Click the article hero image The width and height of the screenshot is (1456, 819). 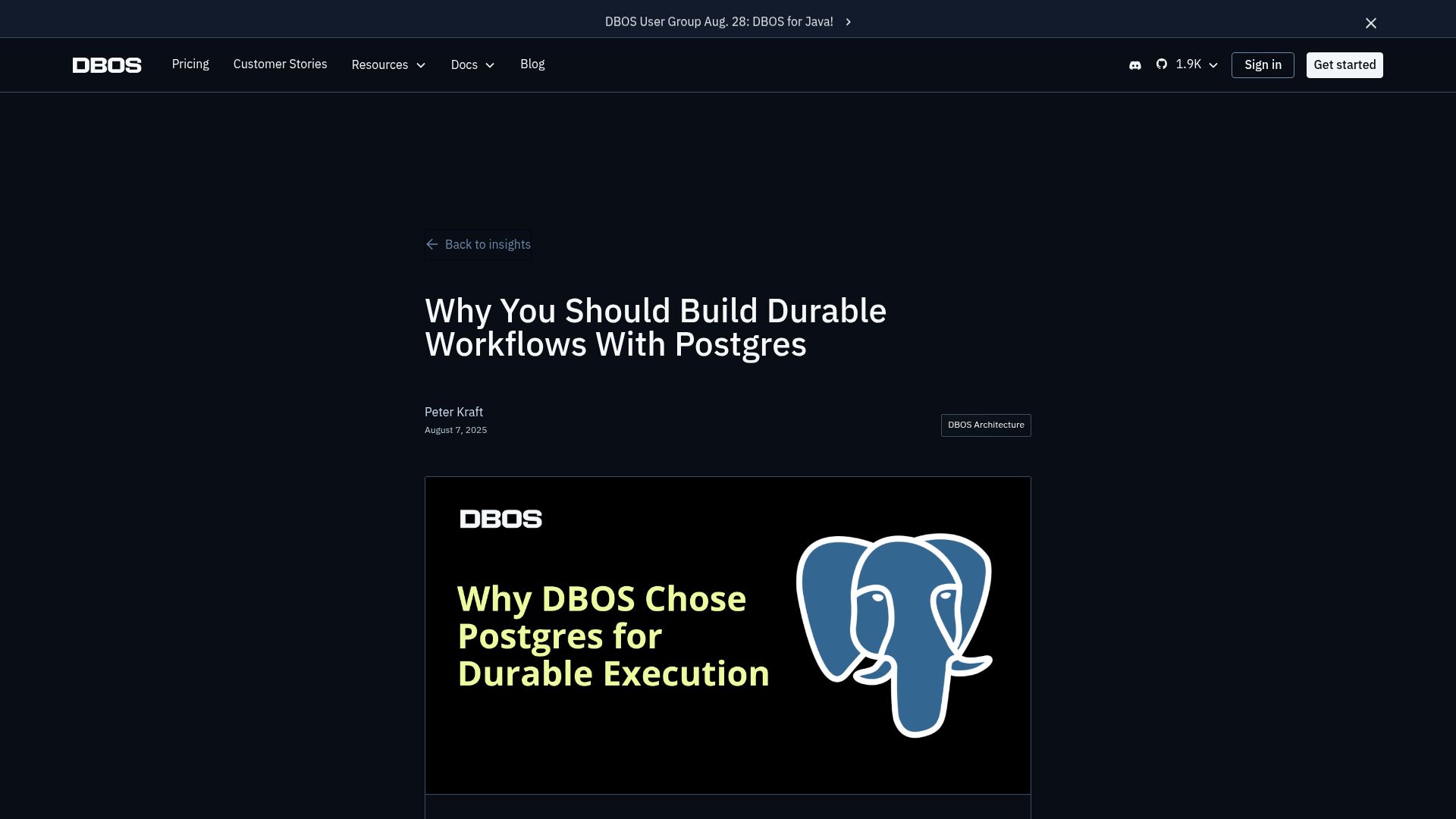728,635
